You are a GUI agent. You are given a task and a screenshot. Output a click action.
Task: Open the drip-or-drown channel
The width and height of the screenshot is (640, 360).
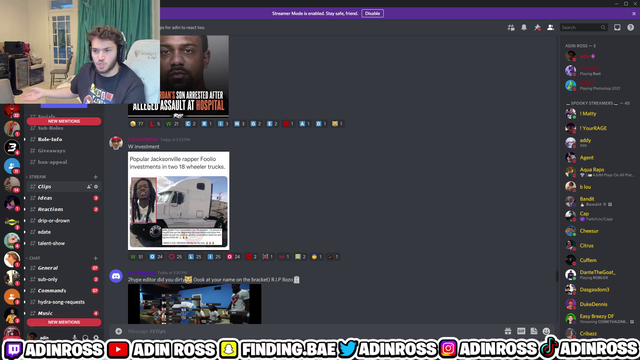click(x=64, y=220)
